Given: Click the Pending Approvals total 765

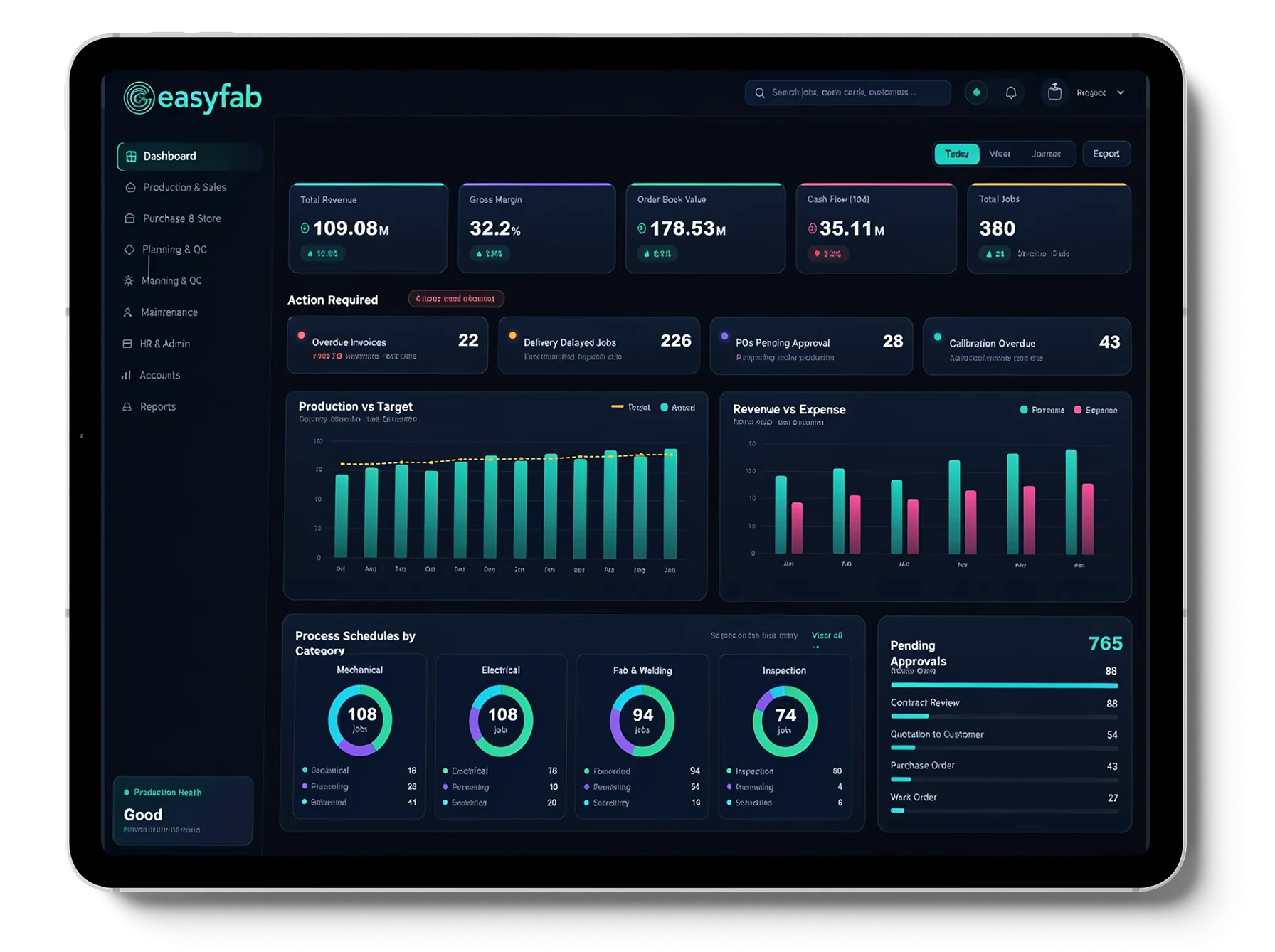Looking at the screenshot, I should pos(1105,644).
